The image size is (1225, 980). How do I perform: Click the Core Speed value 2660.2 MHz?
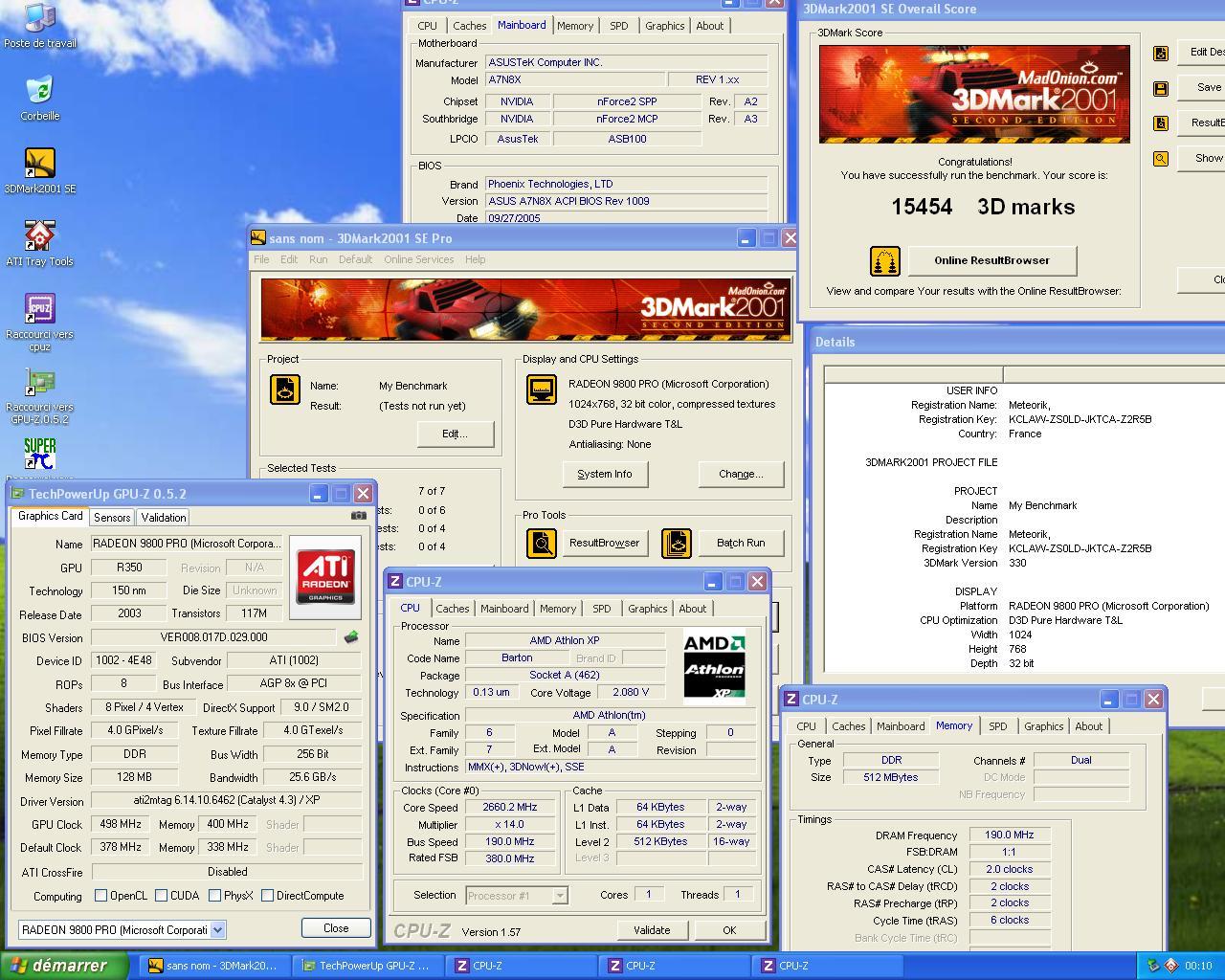pyautogui.click(x=509, y=807)
